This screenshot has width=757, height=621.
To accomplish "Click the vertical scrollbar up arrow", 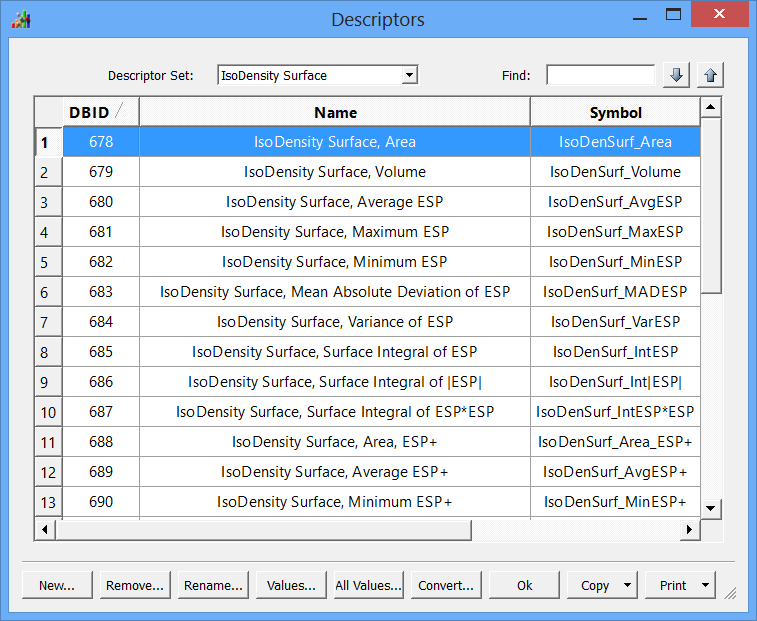I will click(711, 107).
